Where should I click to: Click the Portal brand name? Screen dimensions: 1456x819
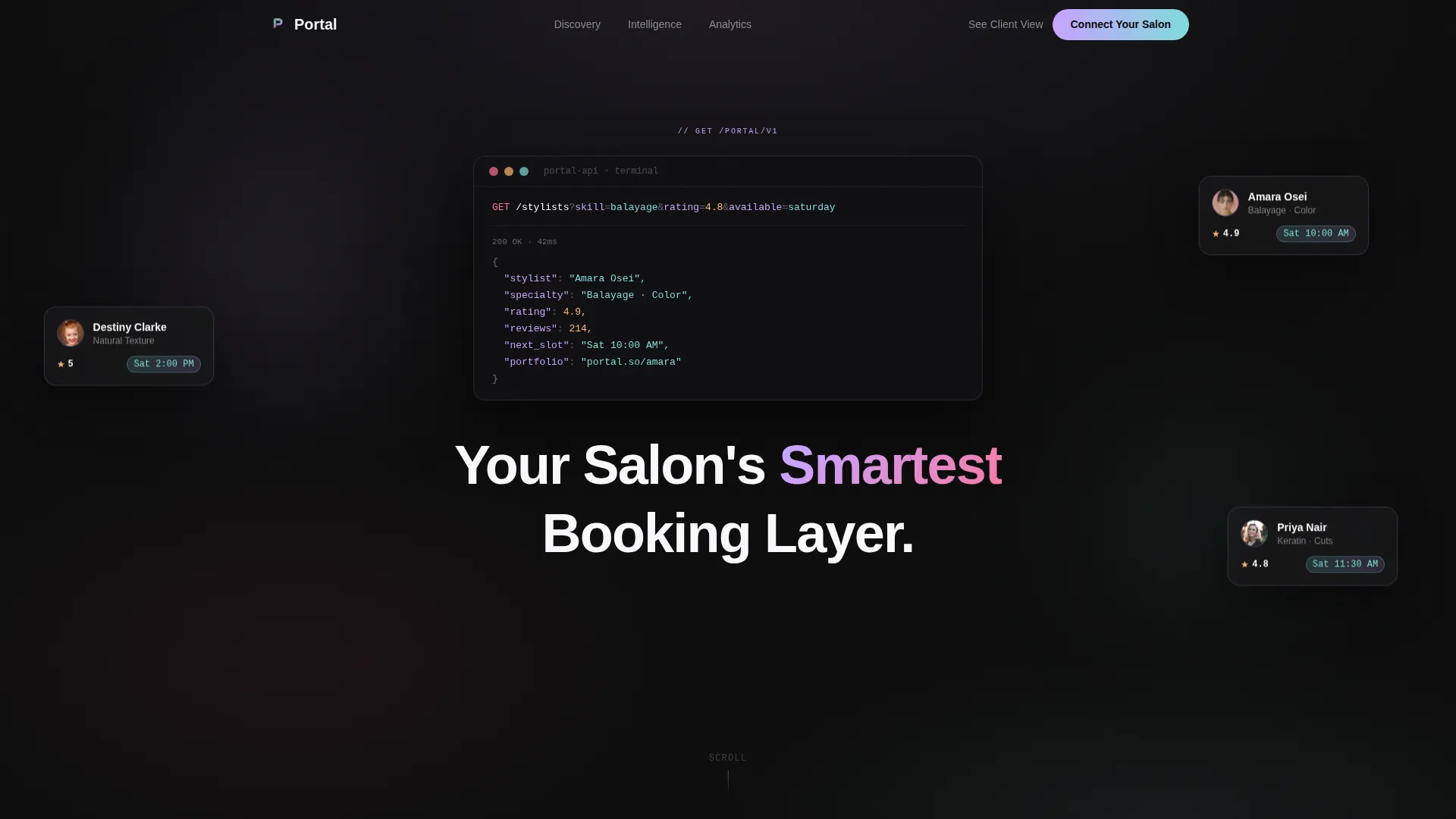(x=315, y=24)
